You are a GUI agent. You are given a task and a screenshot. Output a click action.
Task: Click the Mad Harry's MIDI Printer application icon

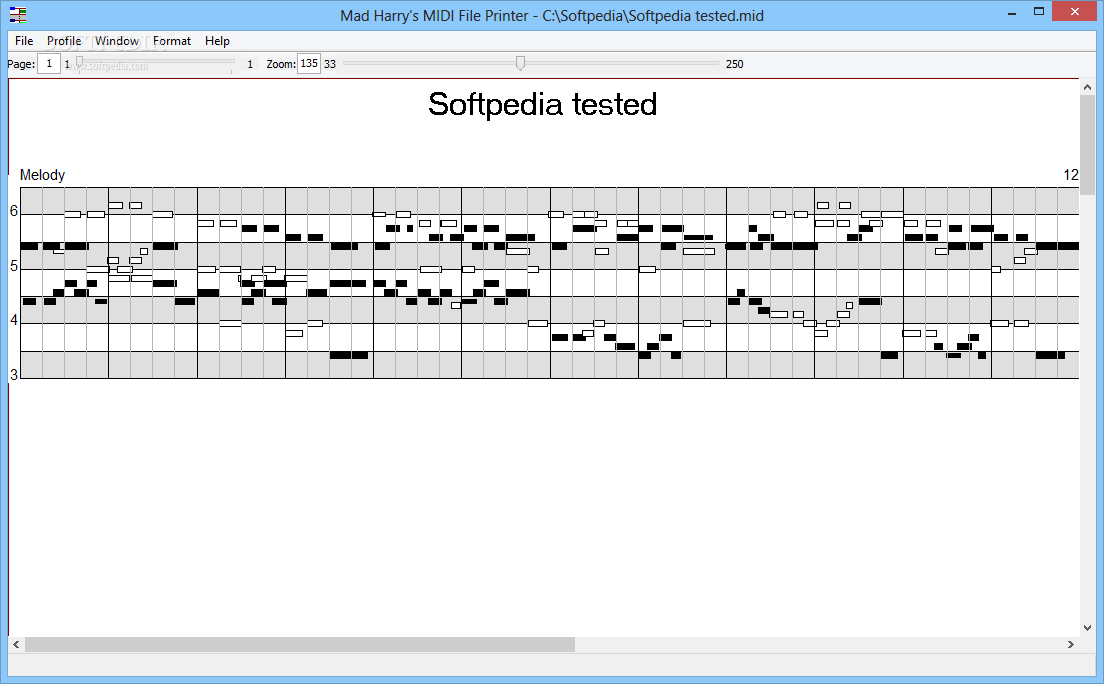pos(16,15)
